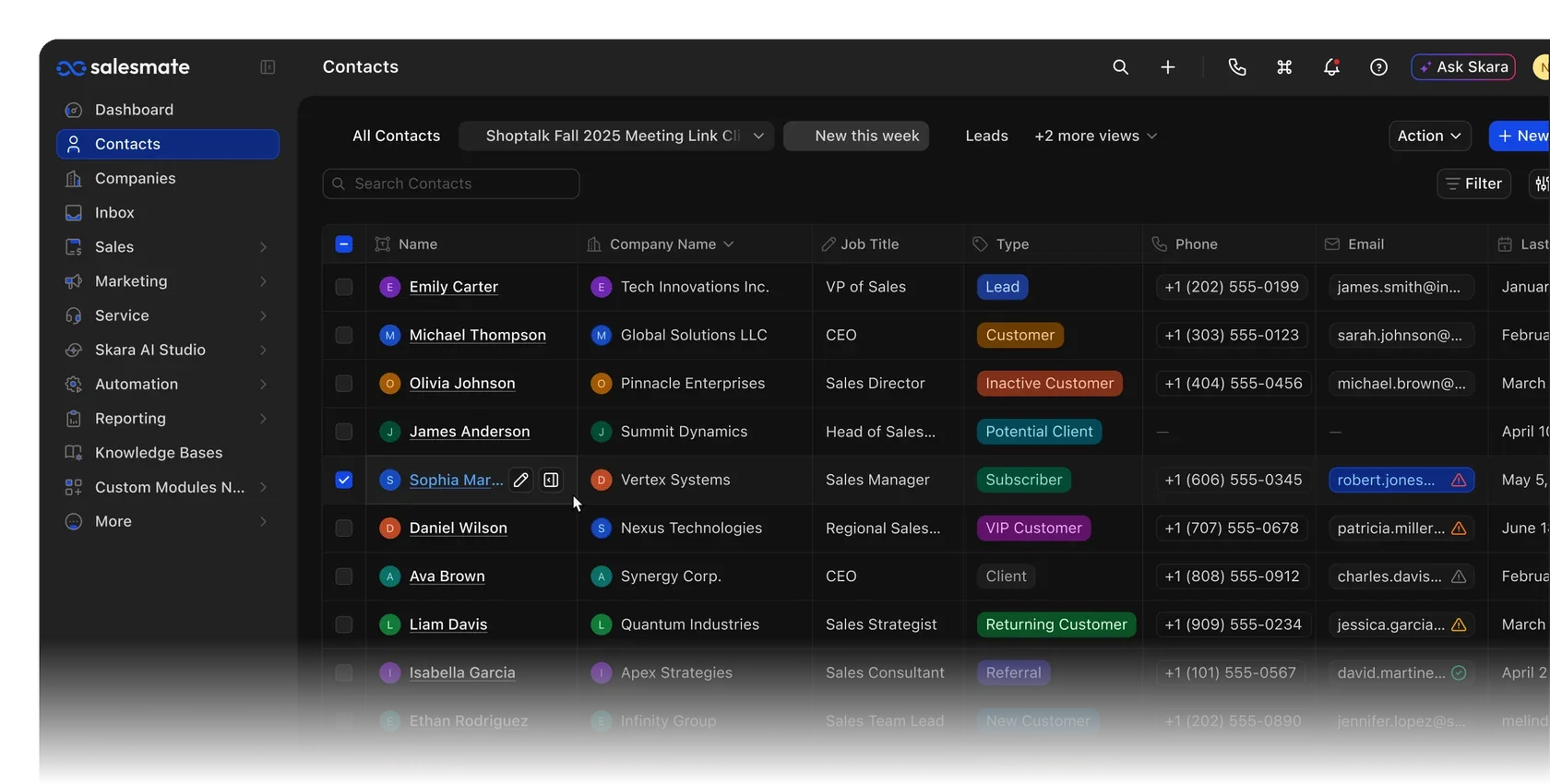Image resolution: width=1550 pixels, height=784 pixels.
Task: Open the Filter button
Action: click(1473, 184)
